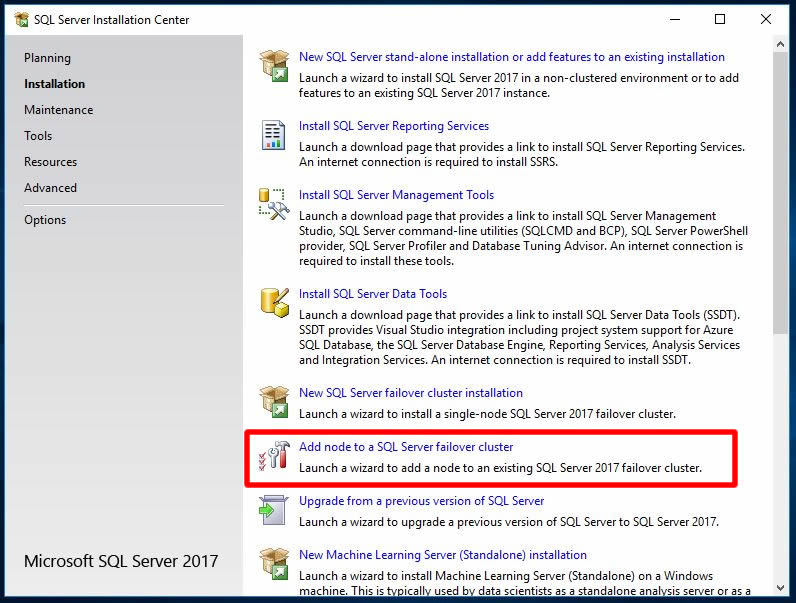This screenshot has height=603, width=796.
Task: Click the Upgrade green arrow icon
Action: [x=273, y=510]
